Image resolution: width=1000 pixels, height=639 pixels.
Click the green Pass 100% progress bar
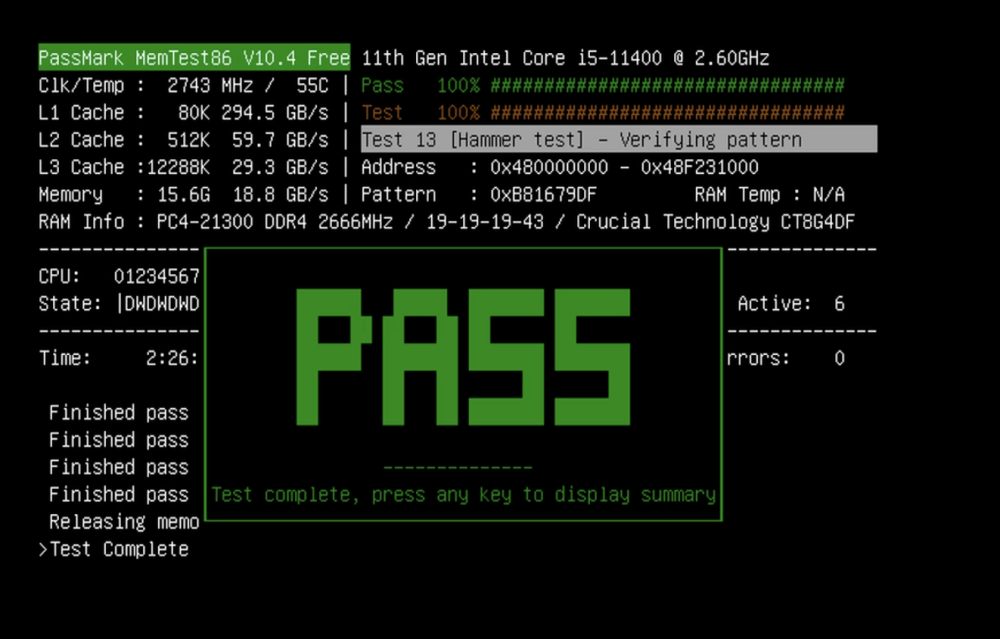point(667,85)
